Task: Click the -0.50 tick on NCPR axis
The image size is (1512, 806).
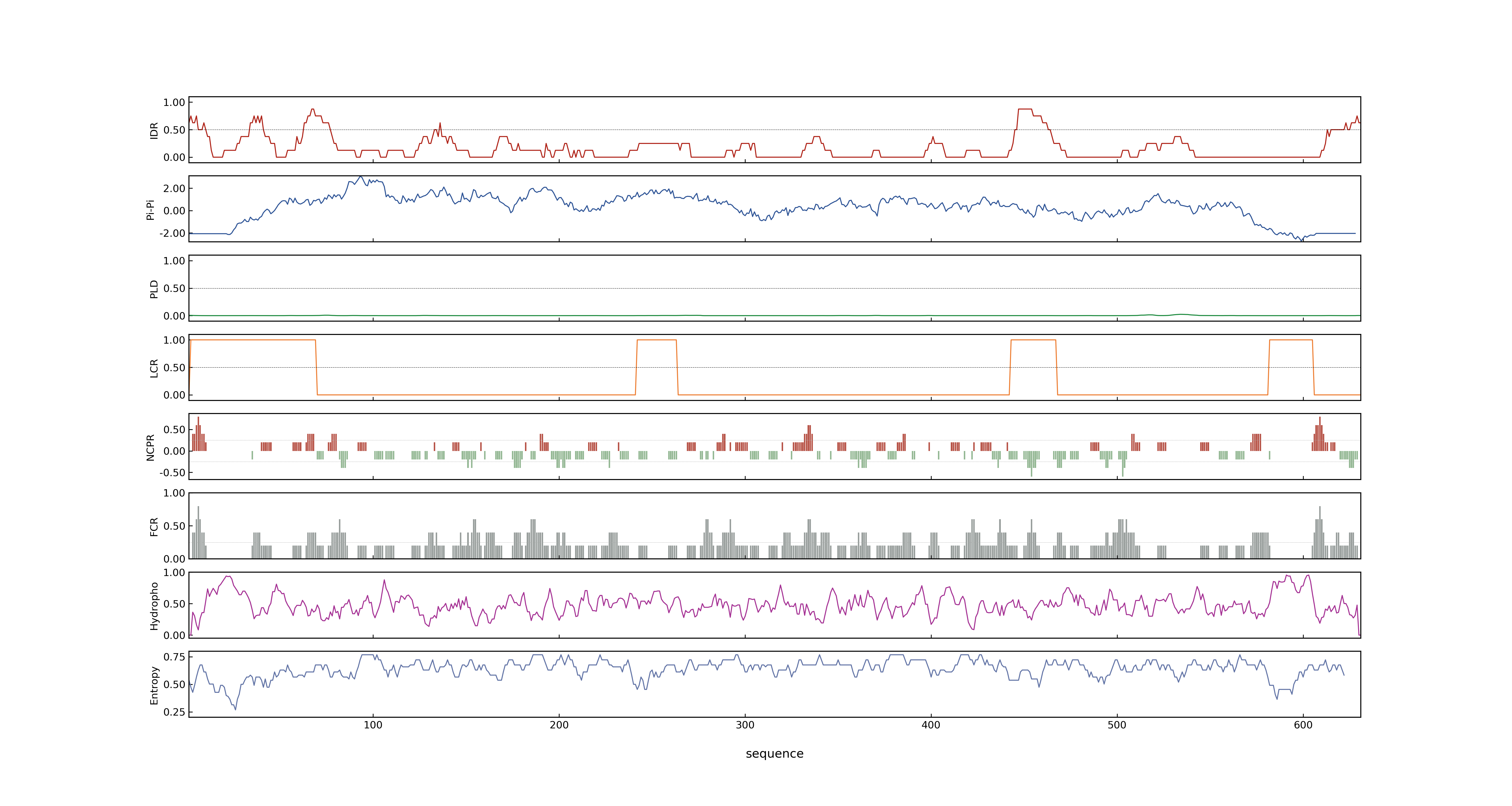Action: (172, 473)
